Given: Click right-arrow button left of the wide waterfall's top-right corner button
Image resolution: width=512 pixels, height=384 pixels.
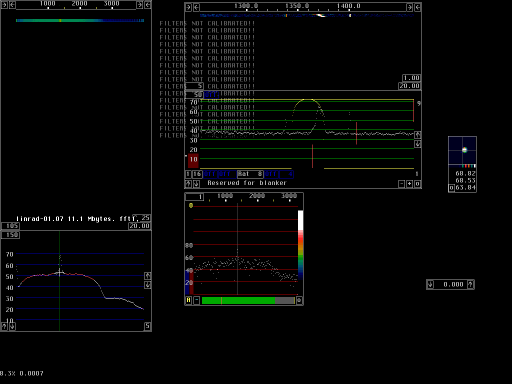Looking at the screenshot, I should pyautogui.click(x=140, y=5).
